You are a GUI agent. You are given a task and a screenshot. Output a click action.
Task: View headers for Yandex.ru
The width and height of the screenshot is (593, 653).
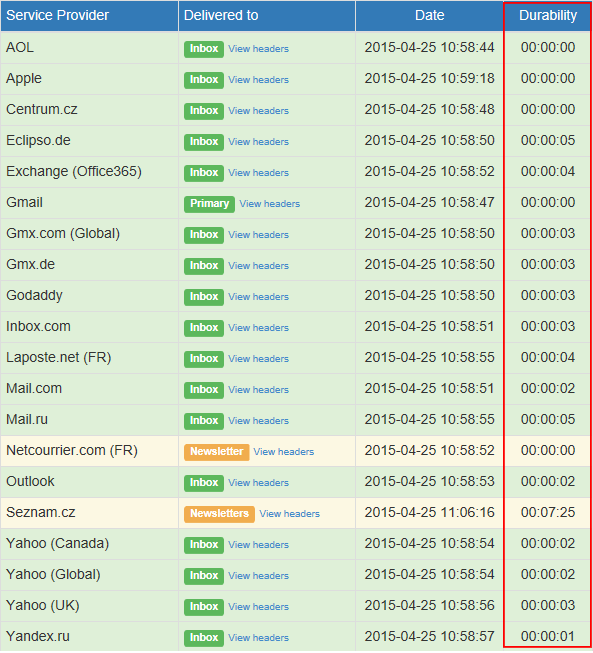click(258, 638)
